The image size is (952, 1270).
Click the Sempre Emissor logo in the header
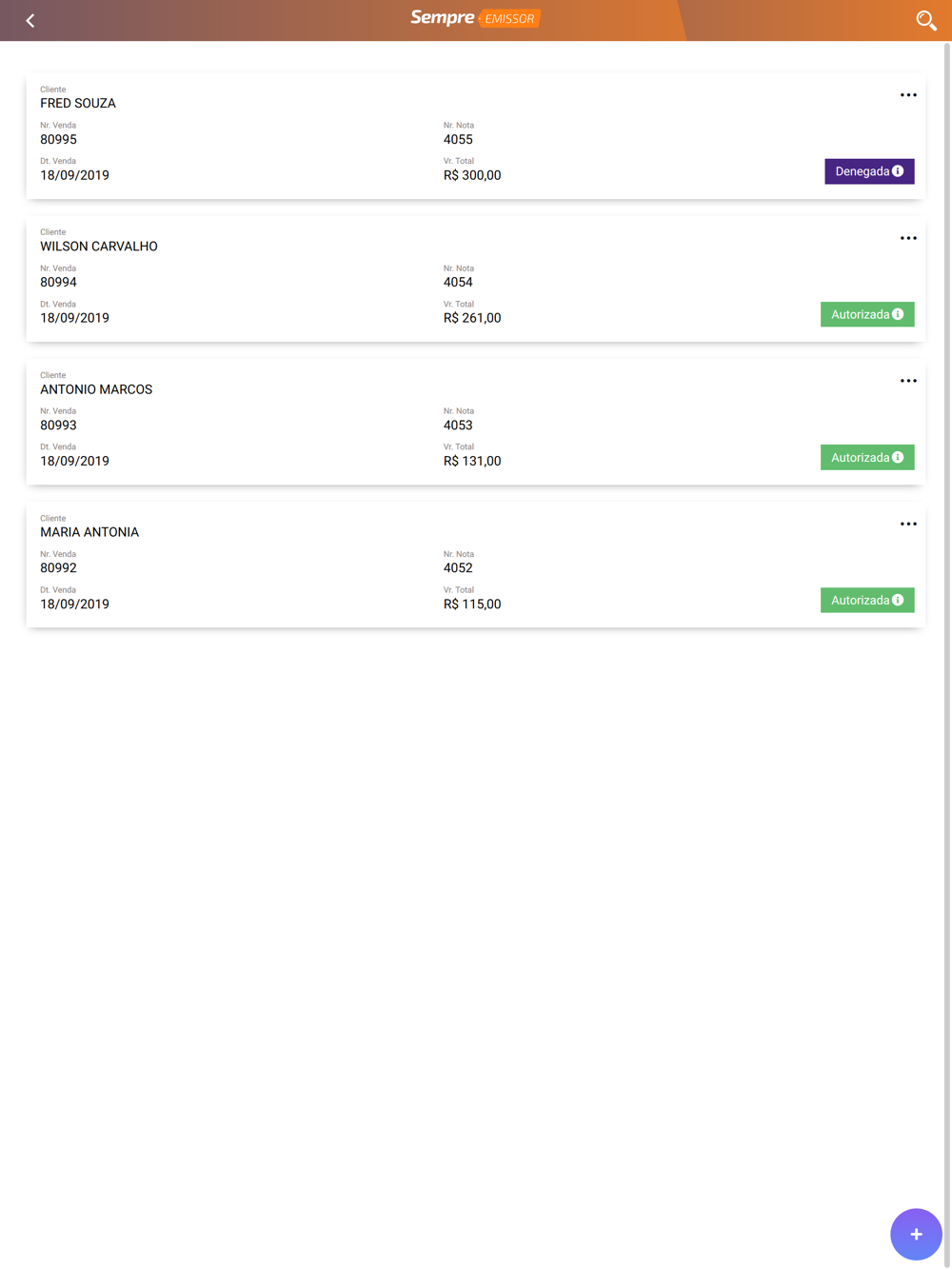(x=475, y=18)
